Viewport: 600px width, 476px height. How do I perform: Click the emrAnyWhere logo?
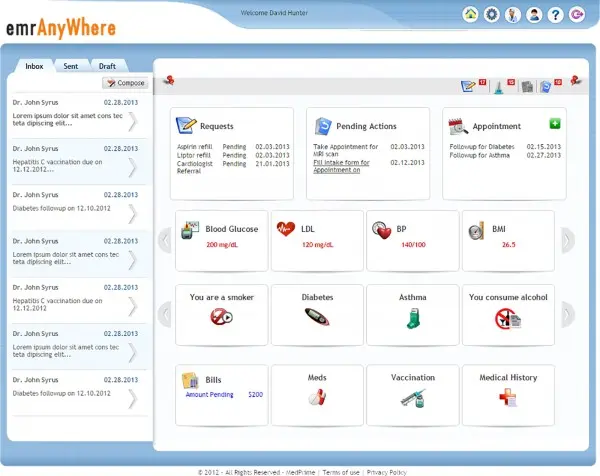[61, 28]
